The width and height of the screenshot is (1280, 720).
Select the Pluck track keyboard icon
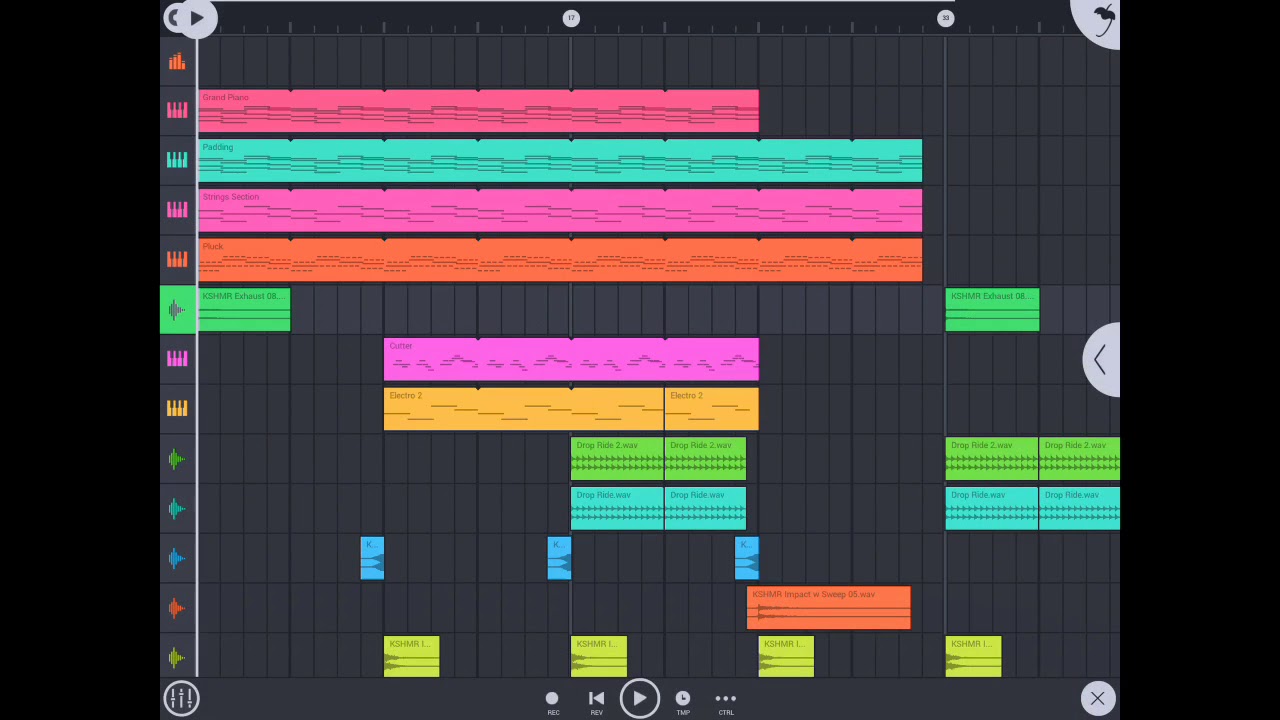[177, 259]
